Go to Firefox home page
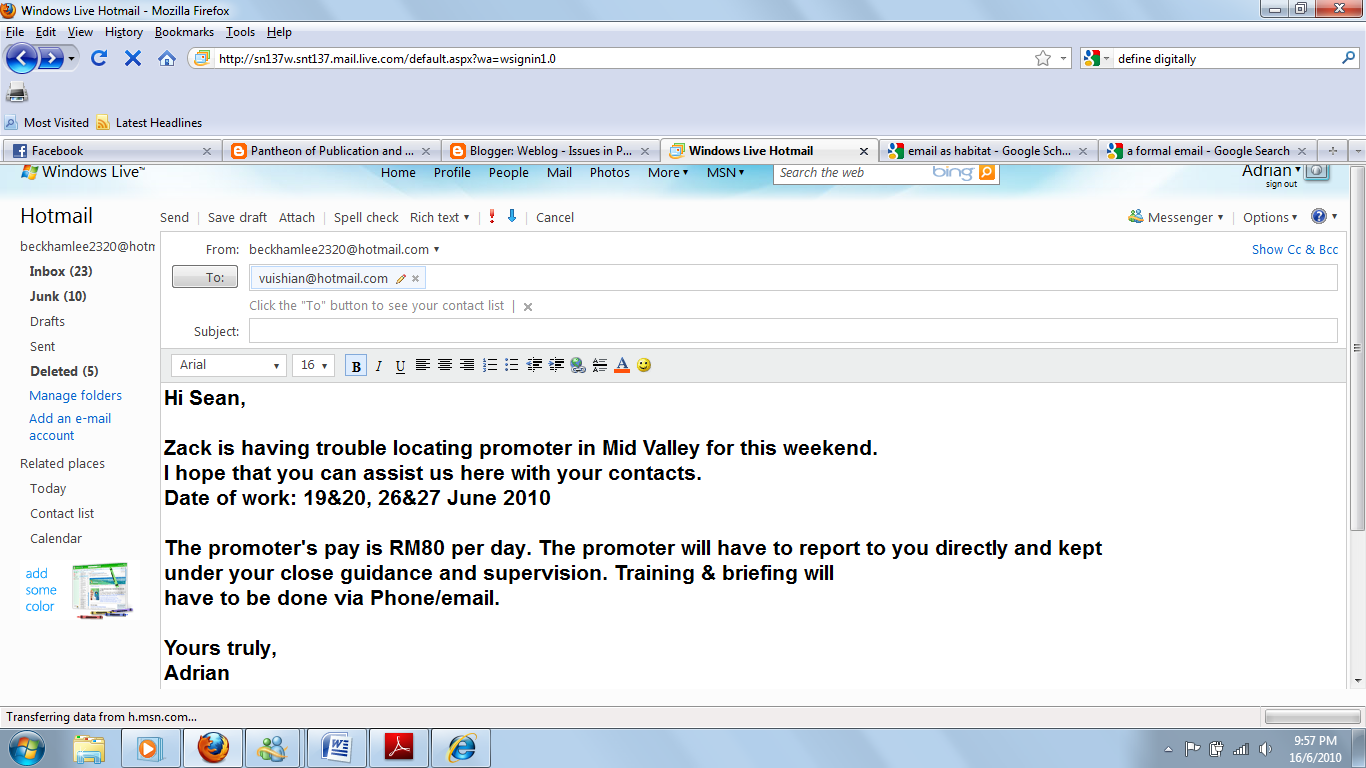The width and height of the screenshot is (1366, 768). [167, 58]
